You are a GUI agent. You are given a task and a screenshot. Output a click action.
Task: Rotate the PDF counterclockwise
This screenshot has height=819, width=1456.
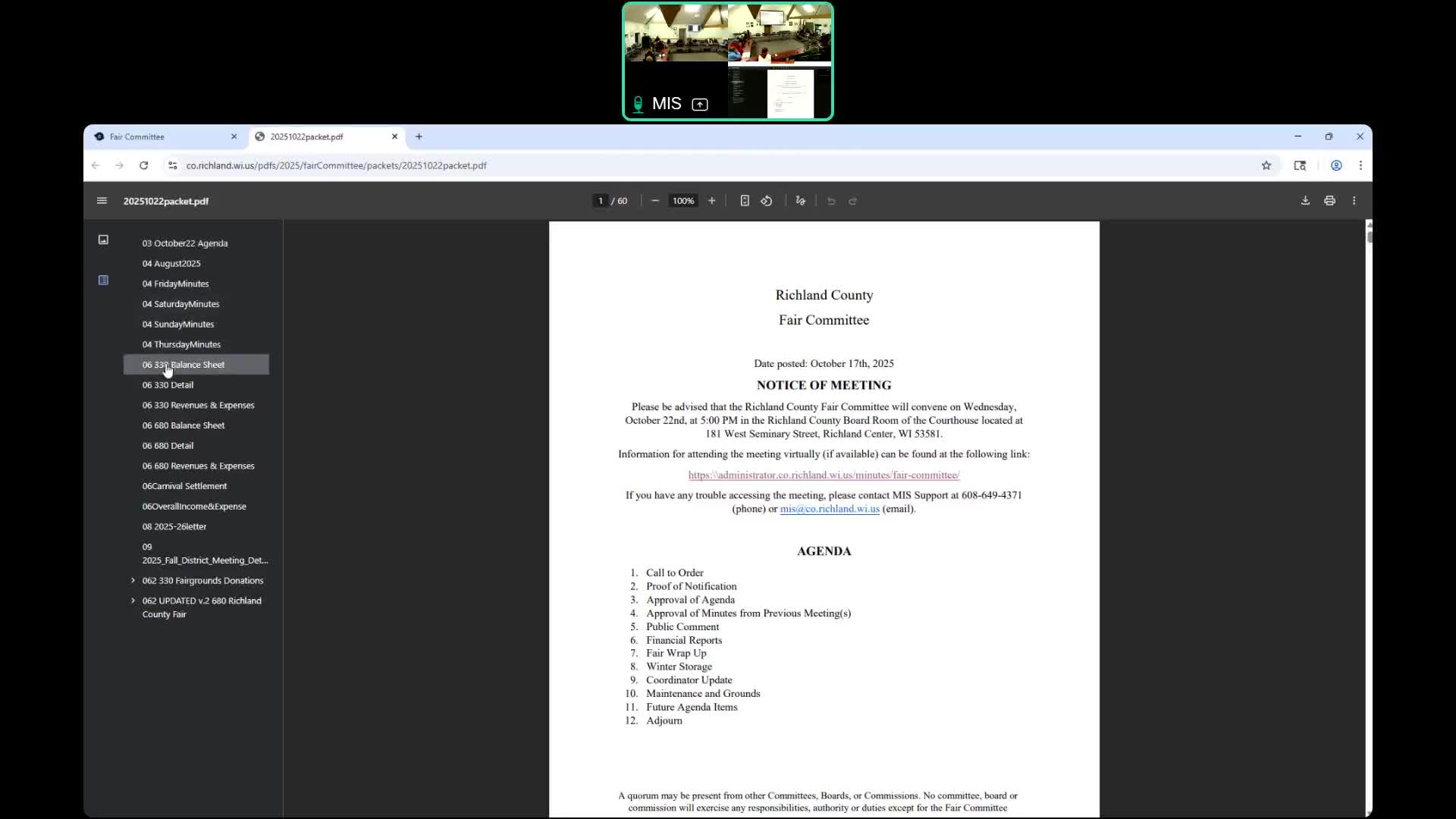[767, 201]
